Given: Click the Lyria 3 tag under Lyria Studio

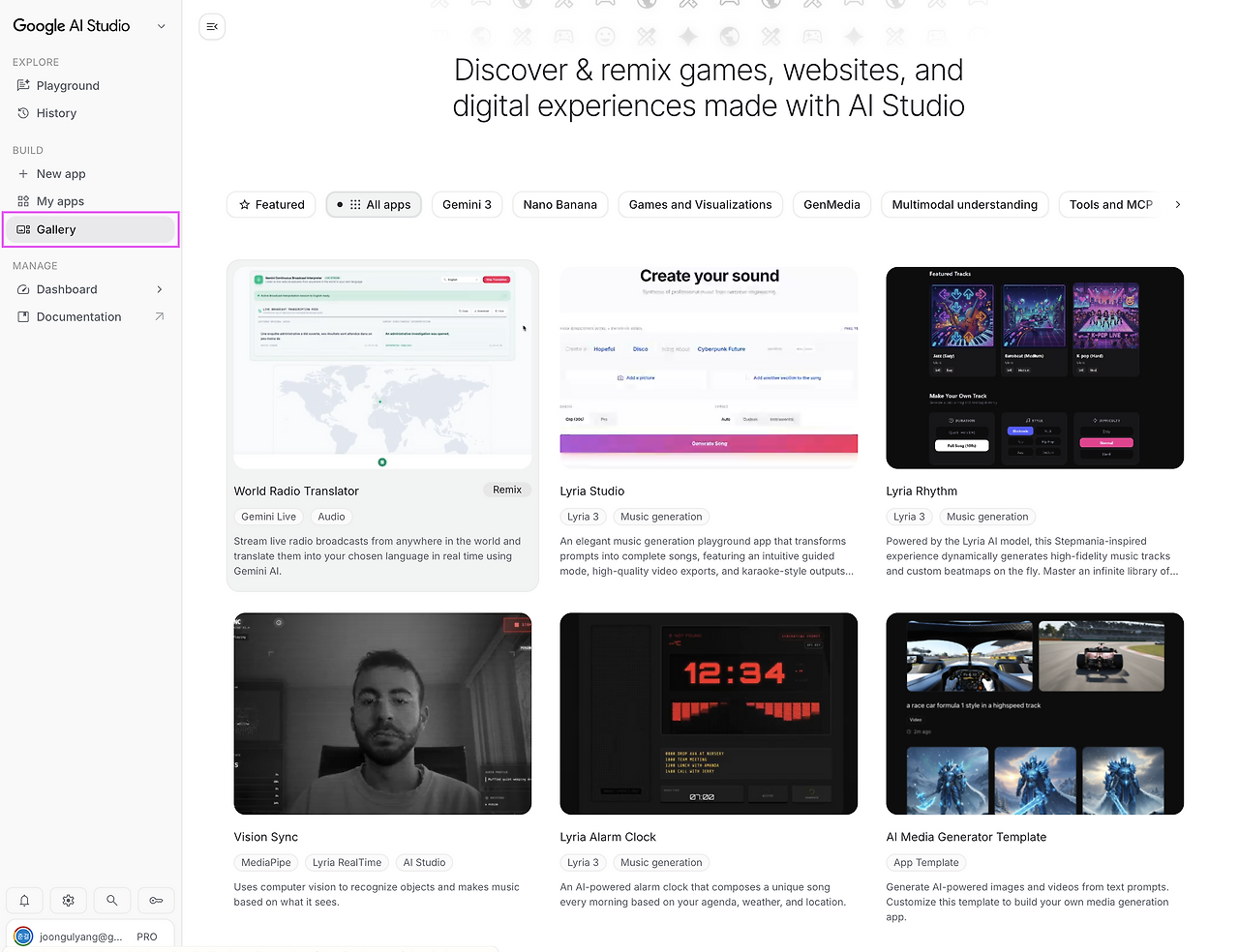Looking at the screenshot, I should point(583,517).
